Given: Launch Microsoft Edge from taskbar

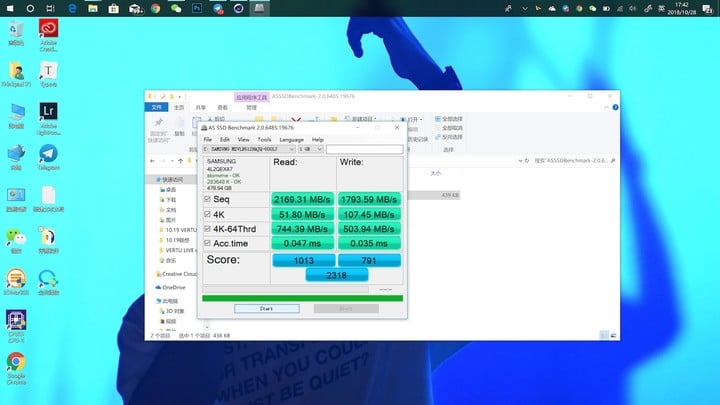Looking at the screenshot, I should coord(72,8).
